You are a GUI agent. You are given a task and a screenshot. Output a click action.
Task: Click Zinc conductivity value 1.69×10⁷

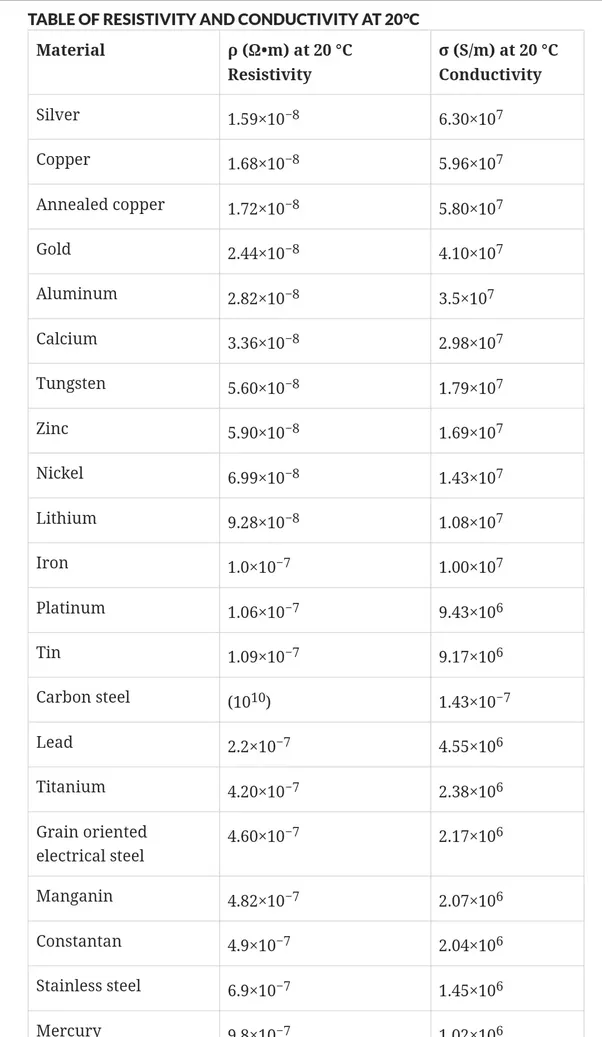tap(471, 432)
